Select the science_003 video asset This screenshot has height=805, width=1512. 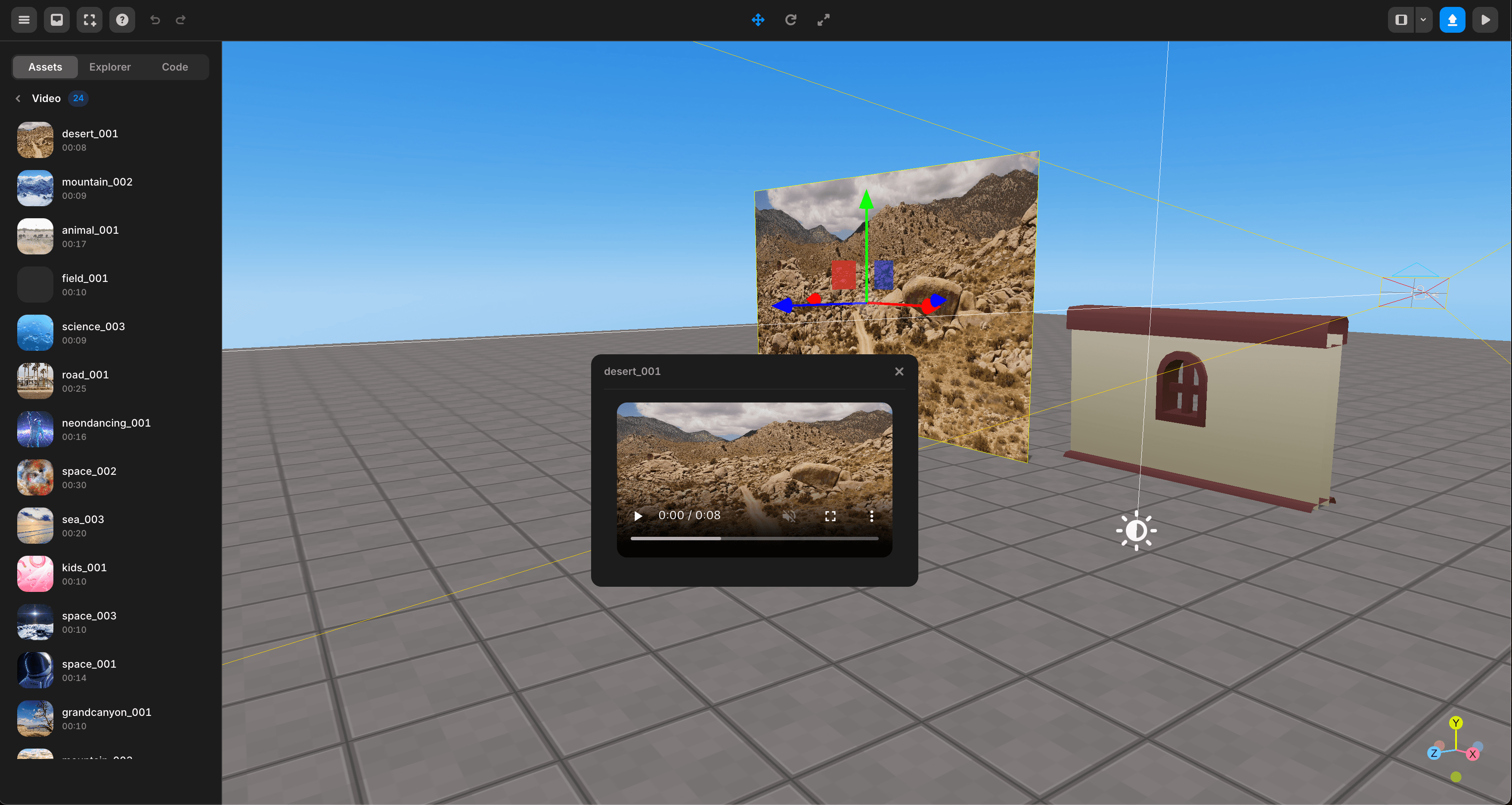[110, 333]
